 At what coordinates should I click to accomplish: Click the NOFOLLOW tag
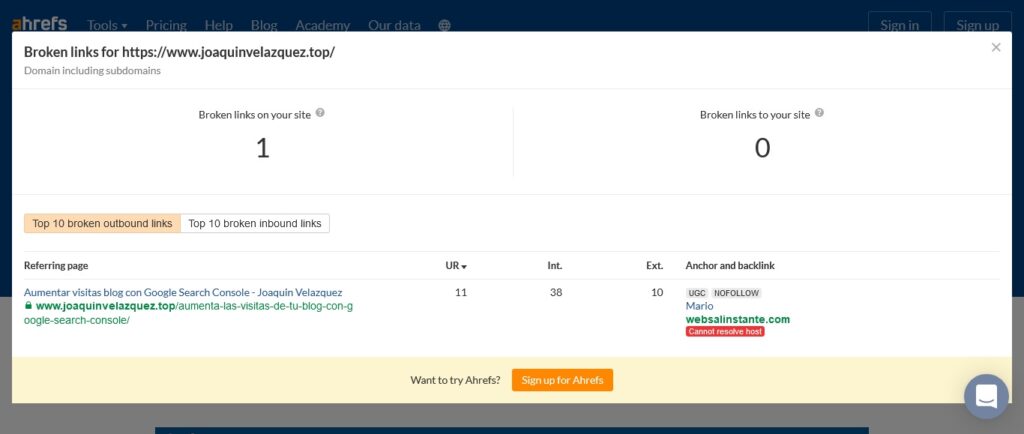736,293
